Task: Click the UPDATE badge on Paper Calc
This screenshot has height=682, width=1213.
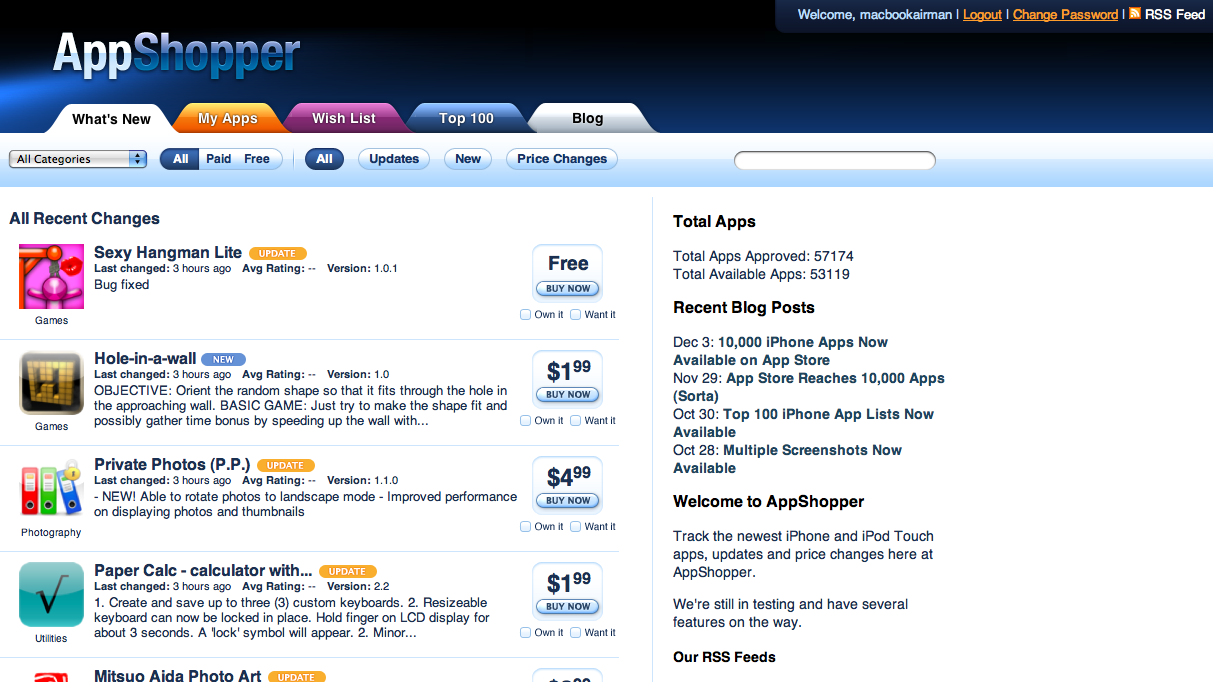Action: 347,572
